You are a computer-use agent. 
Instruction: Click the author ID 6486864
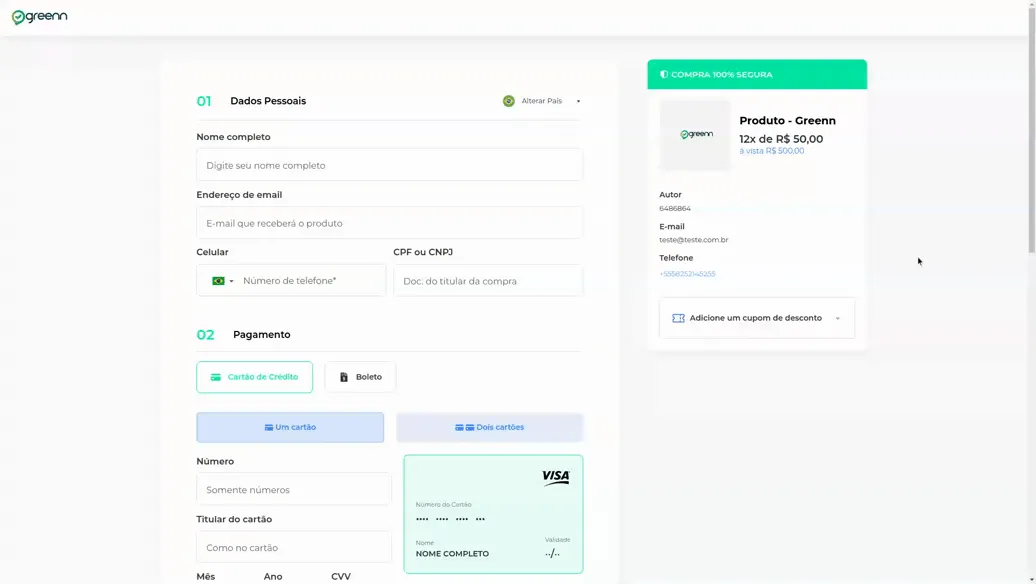coord(675,208)
